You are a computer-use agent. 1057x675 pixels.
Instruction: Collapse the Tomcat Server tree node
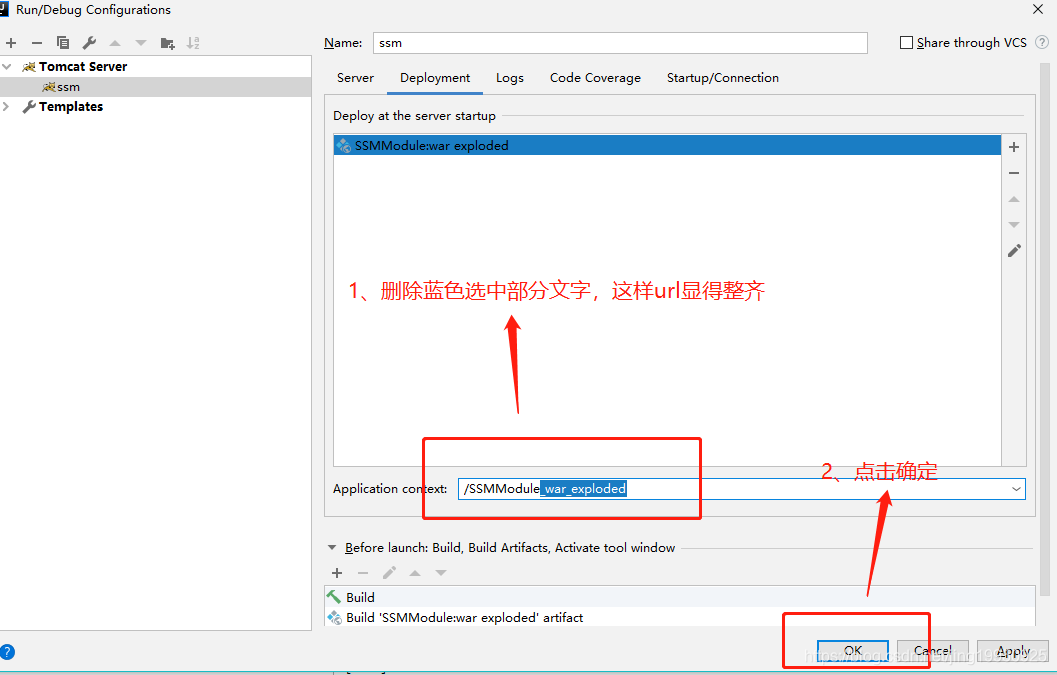coord(7,67)
